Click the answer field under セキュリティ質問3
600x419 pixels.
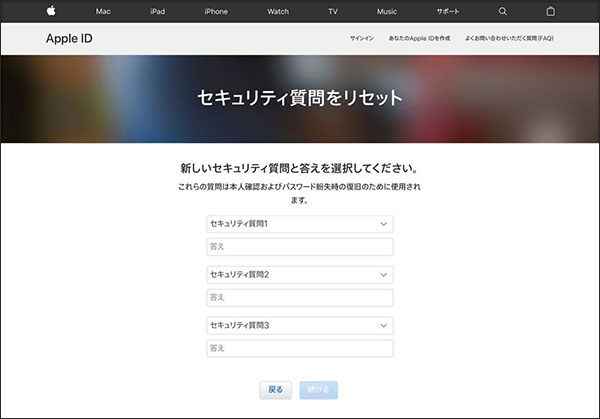[x=300, y=349]
